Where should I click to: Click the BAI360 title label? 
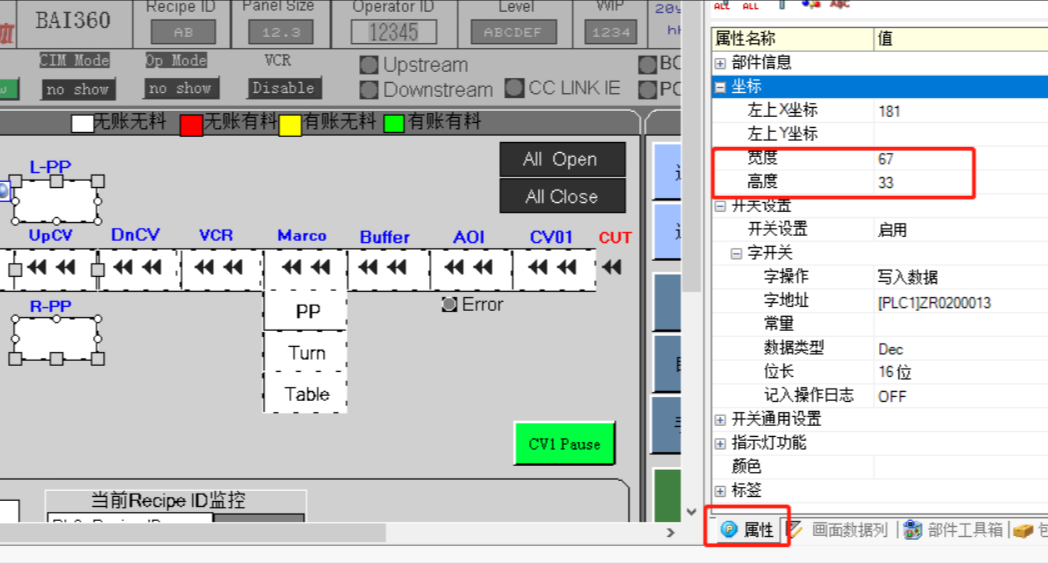coord(73,21)
